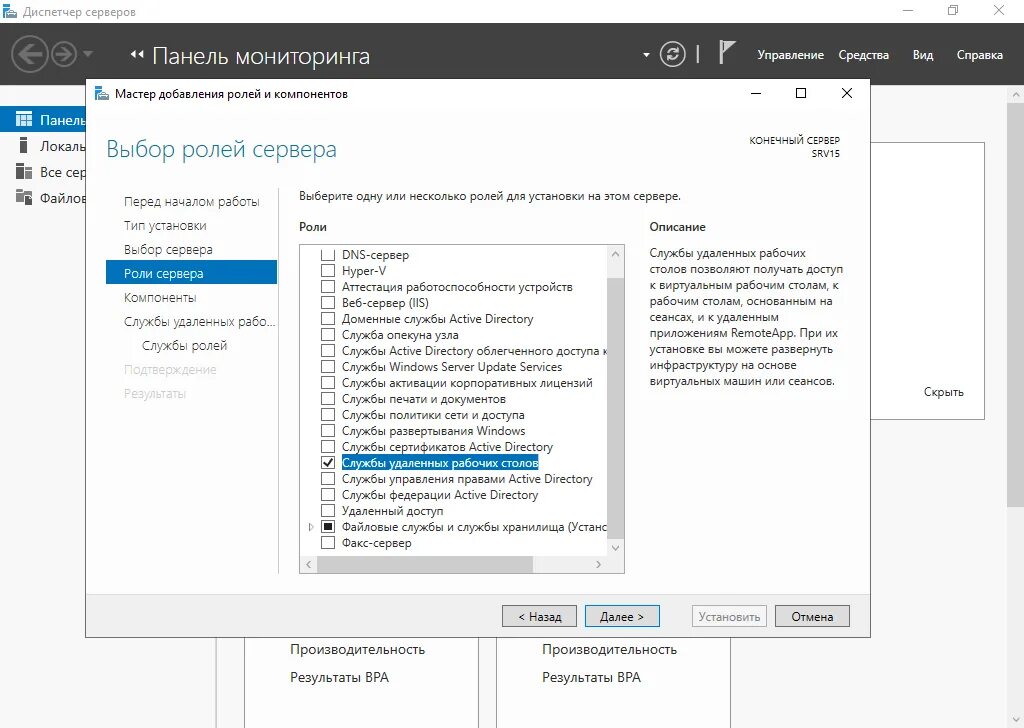Click the Далее button

[x=622, y=616]
